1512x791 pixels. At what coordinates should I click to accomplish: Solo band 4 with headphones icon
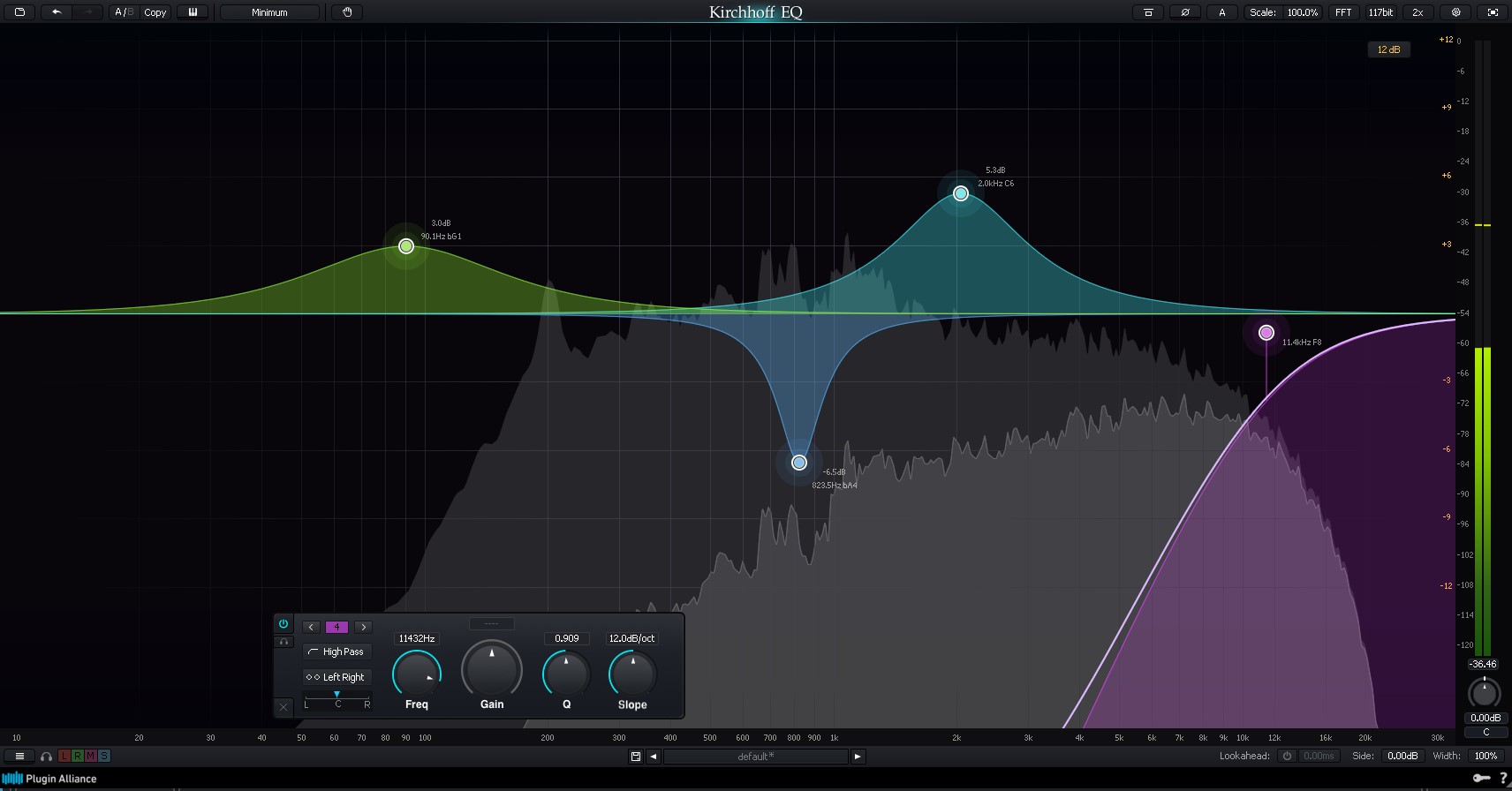(x=283, y=642)
